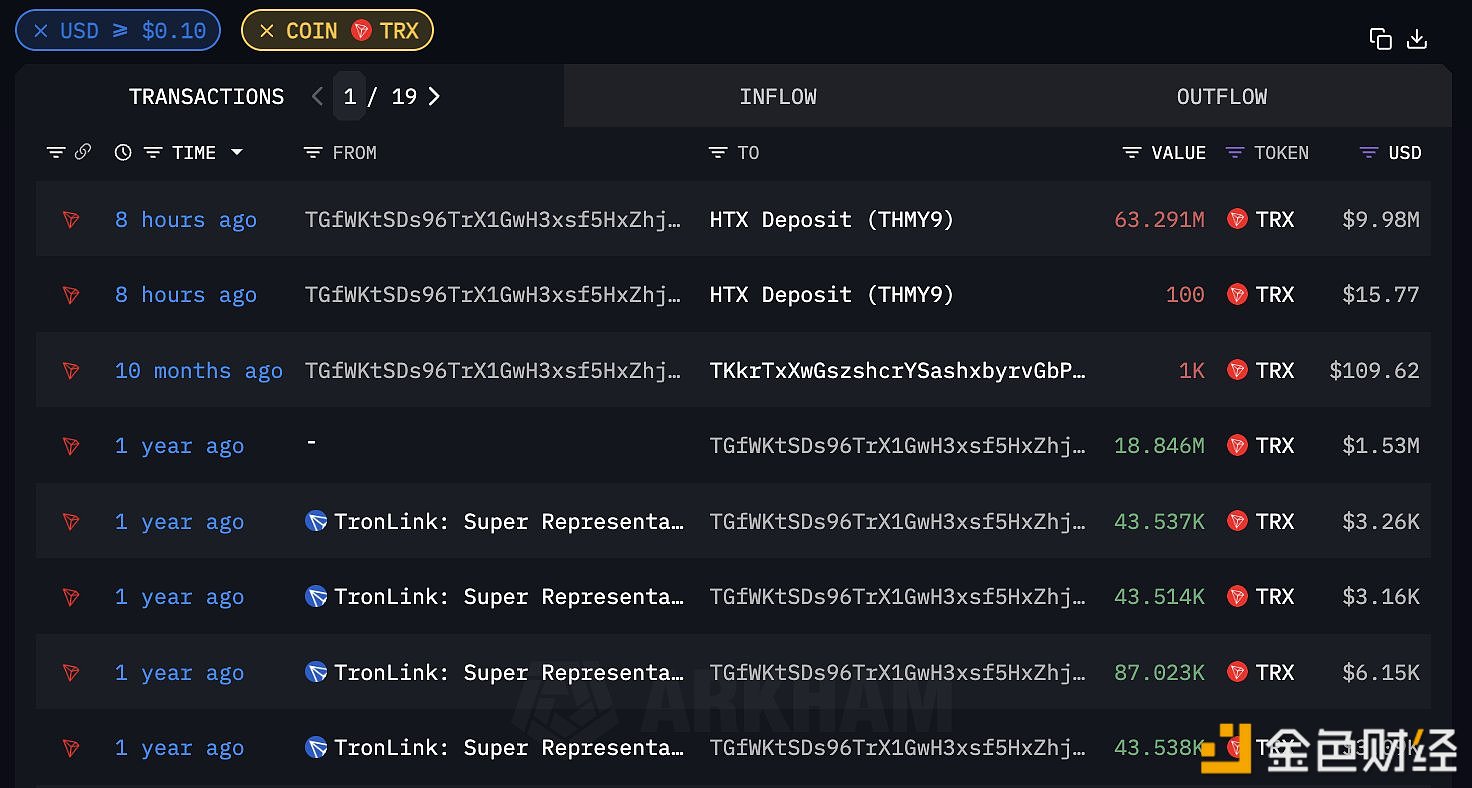Open TO address in the 18.846M row
This screenshot has height=788, width=1472.
pyautogui.click(x=897, y=446)
